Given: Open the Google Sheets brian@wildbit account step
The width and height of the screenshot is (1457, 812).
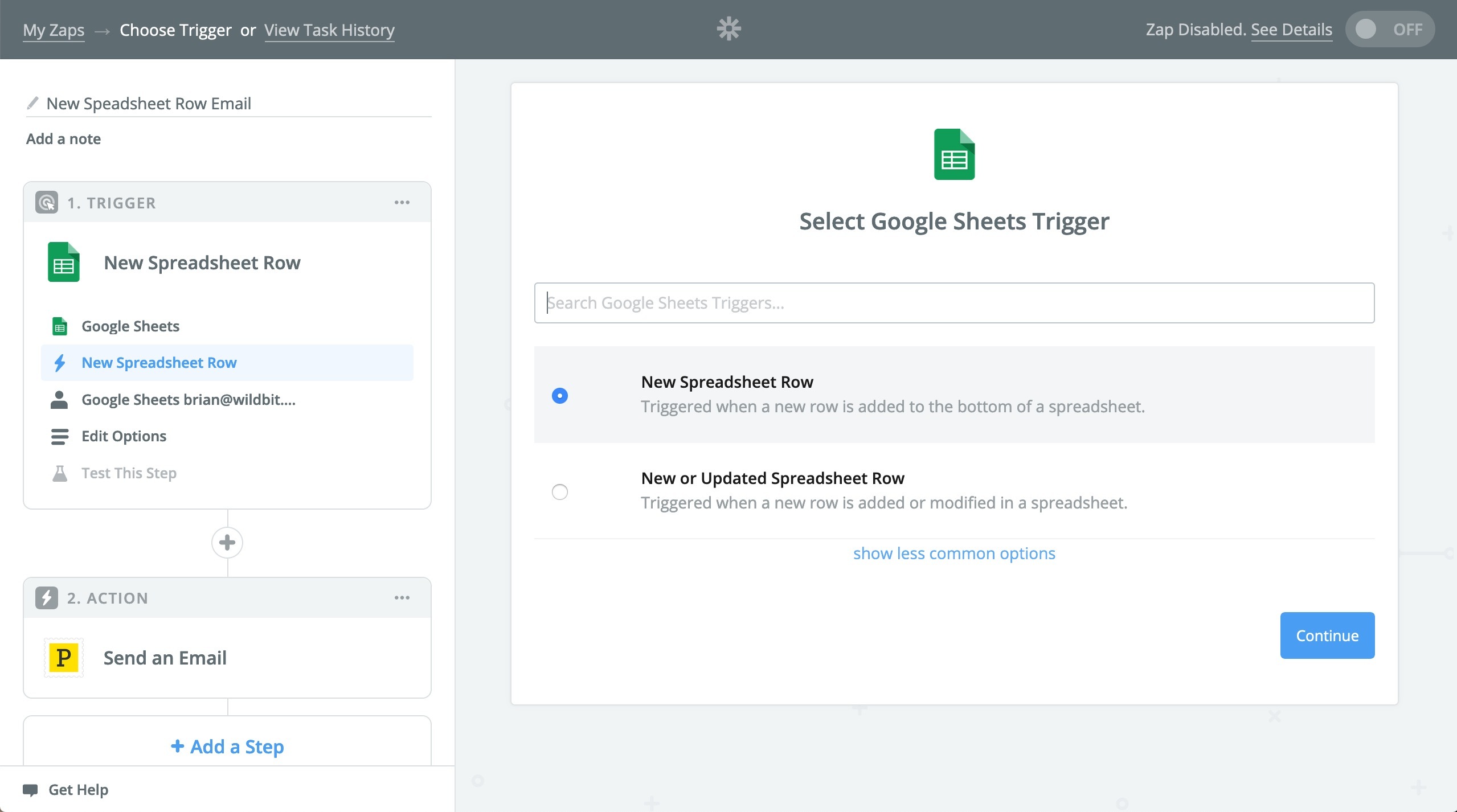Looking at the screenshot, I should (x=227, y=400).
